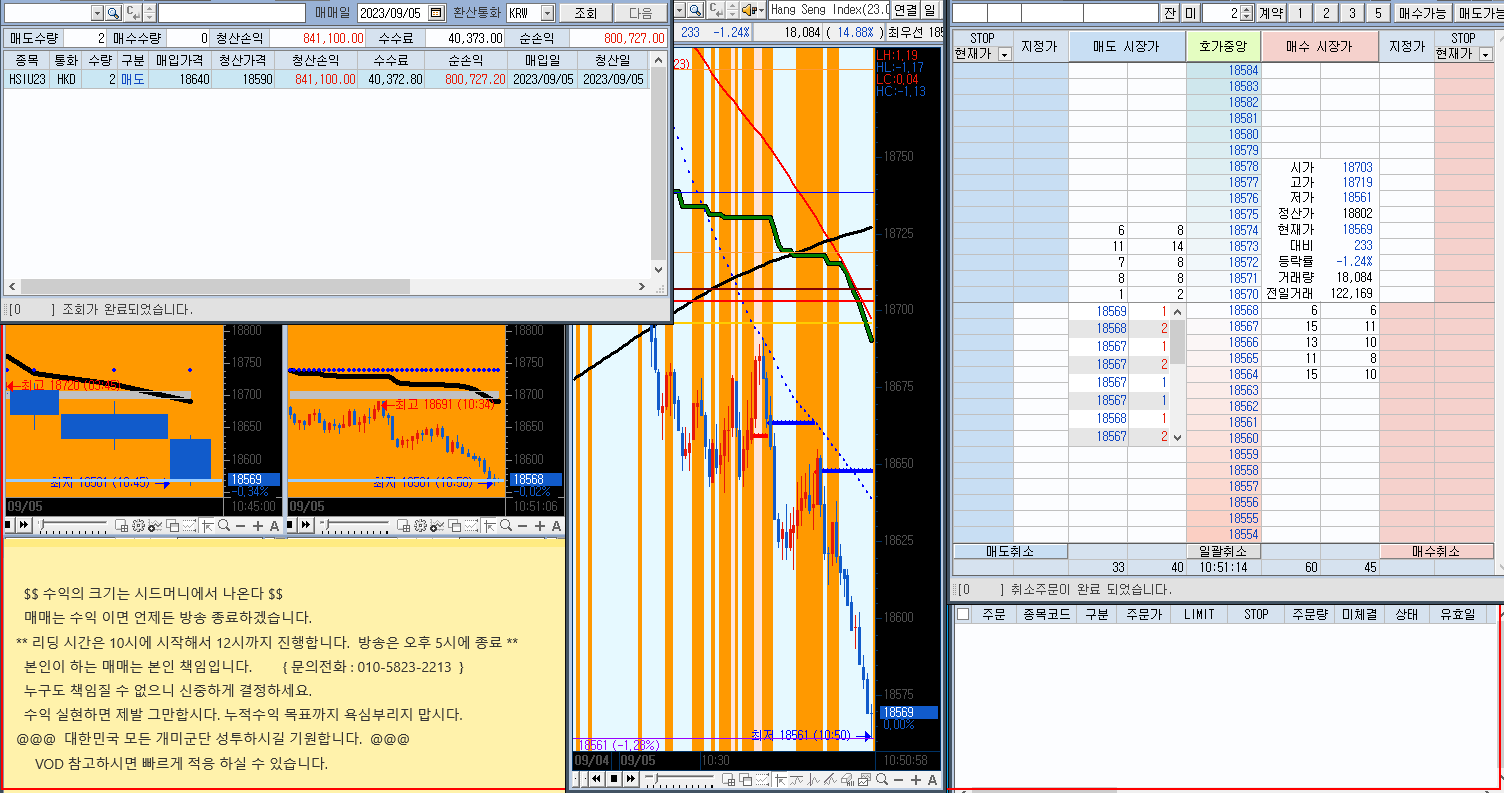
Task: Click the crosshair cursor icon in main chart toolbar
Action: coord(780,779)
